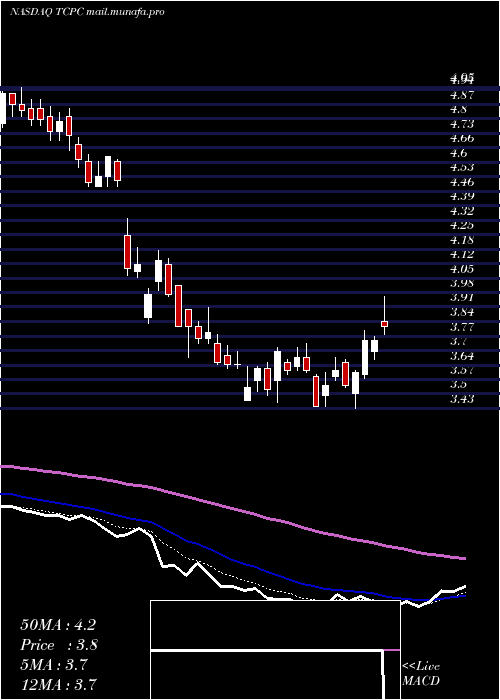Click the 4.6 price axis label
Viewport: 500px width, 700px height.
point(459,153)
